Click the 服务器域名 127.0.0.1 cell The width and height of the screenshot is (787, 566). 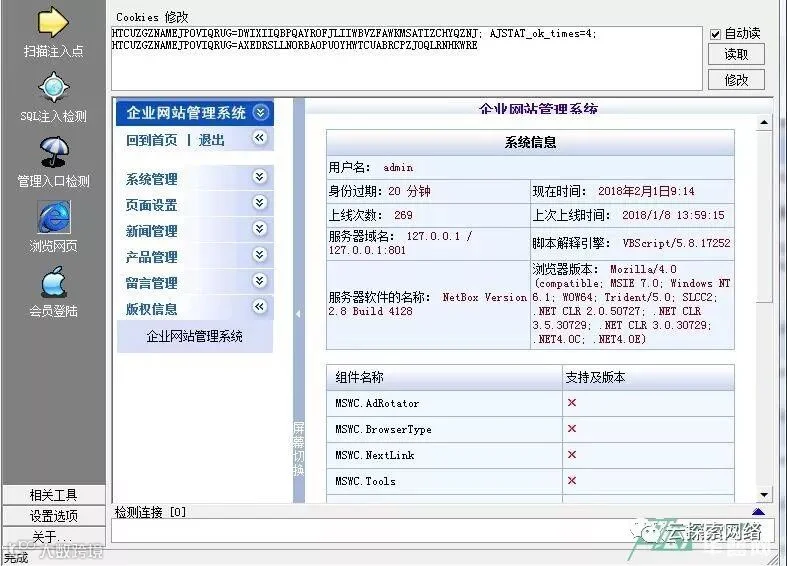[428, 243]
